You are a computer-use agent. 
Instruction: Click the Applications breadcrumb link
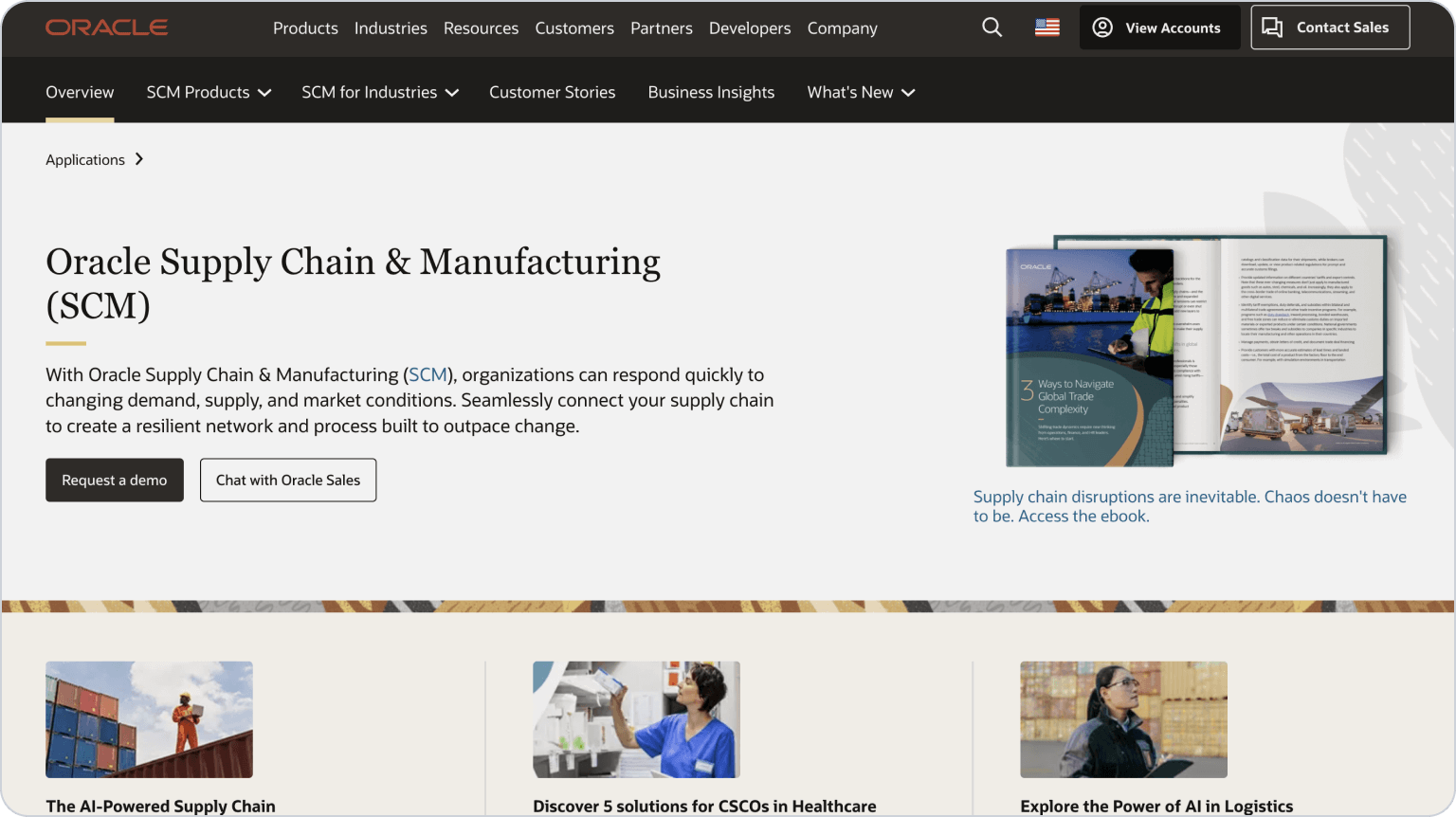click(x=85, y=159)
